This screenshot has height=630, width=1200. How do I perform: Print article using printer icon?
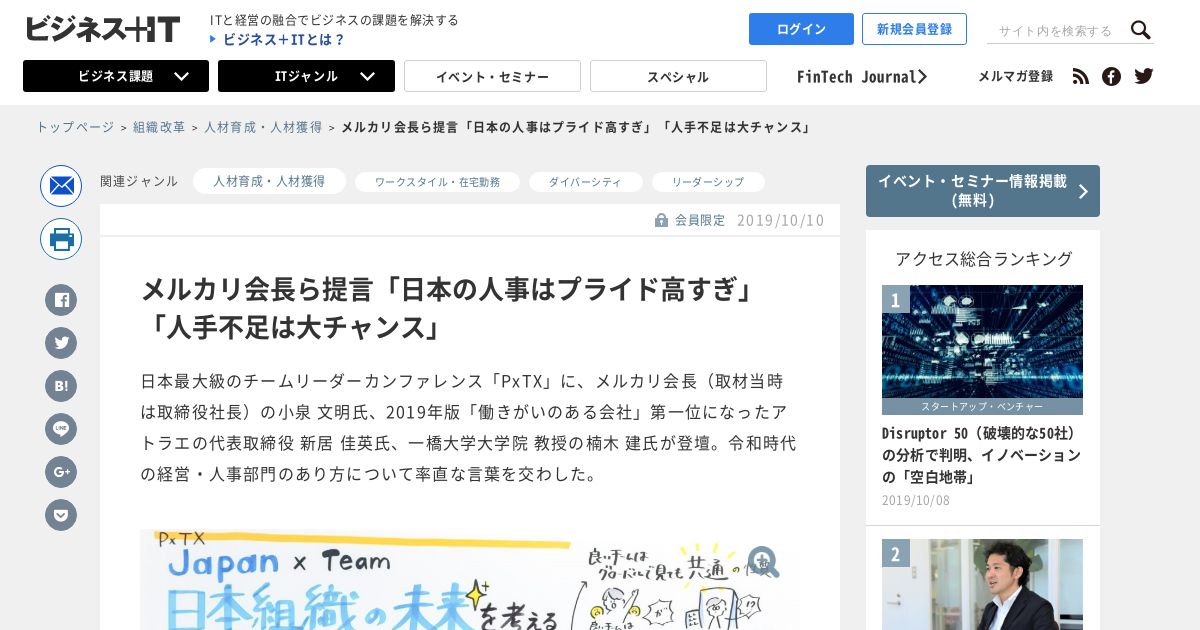click(61, 239)
